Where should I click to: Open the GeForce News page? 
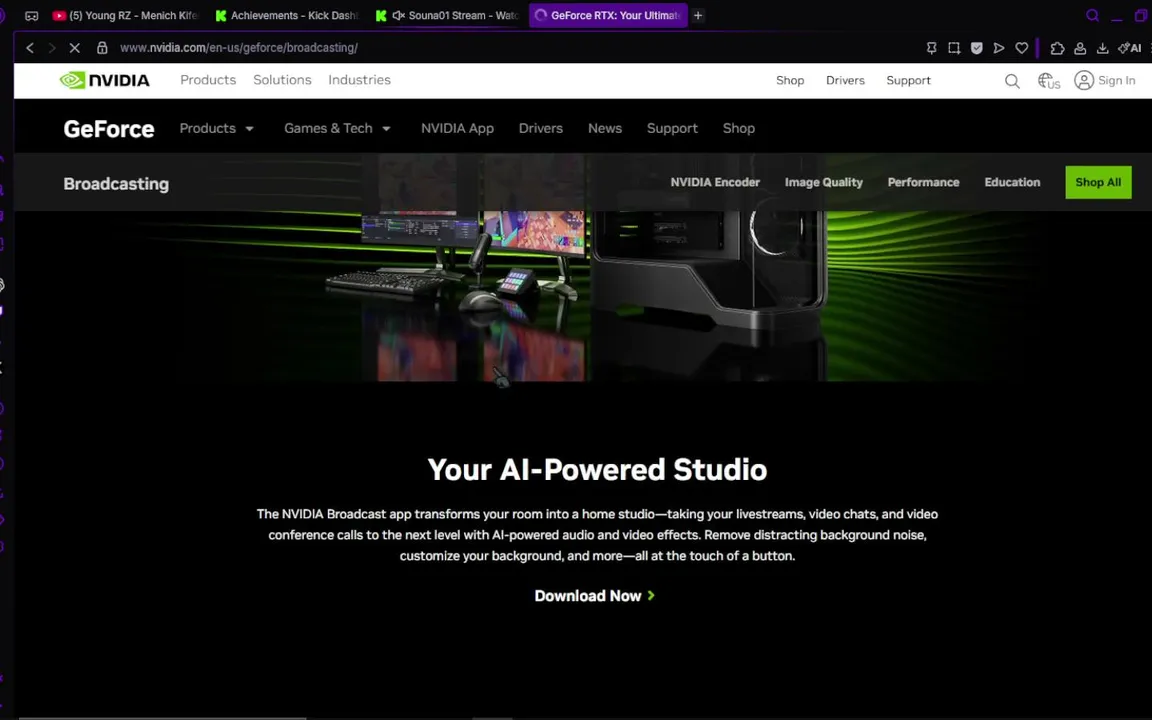(x=605, y=128)
